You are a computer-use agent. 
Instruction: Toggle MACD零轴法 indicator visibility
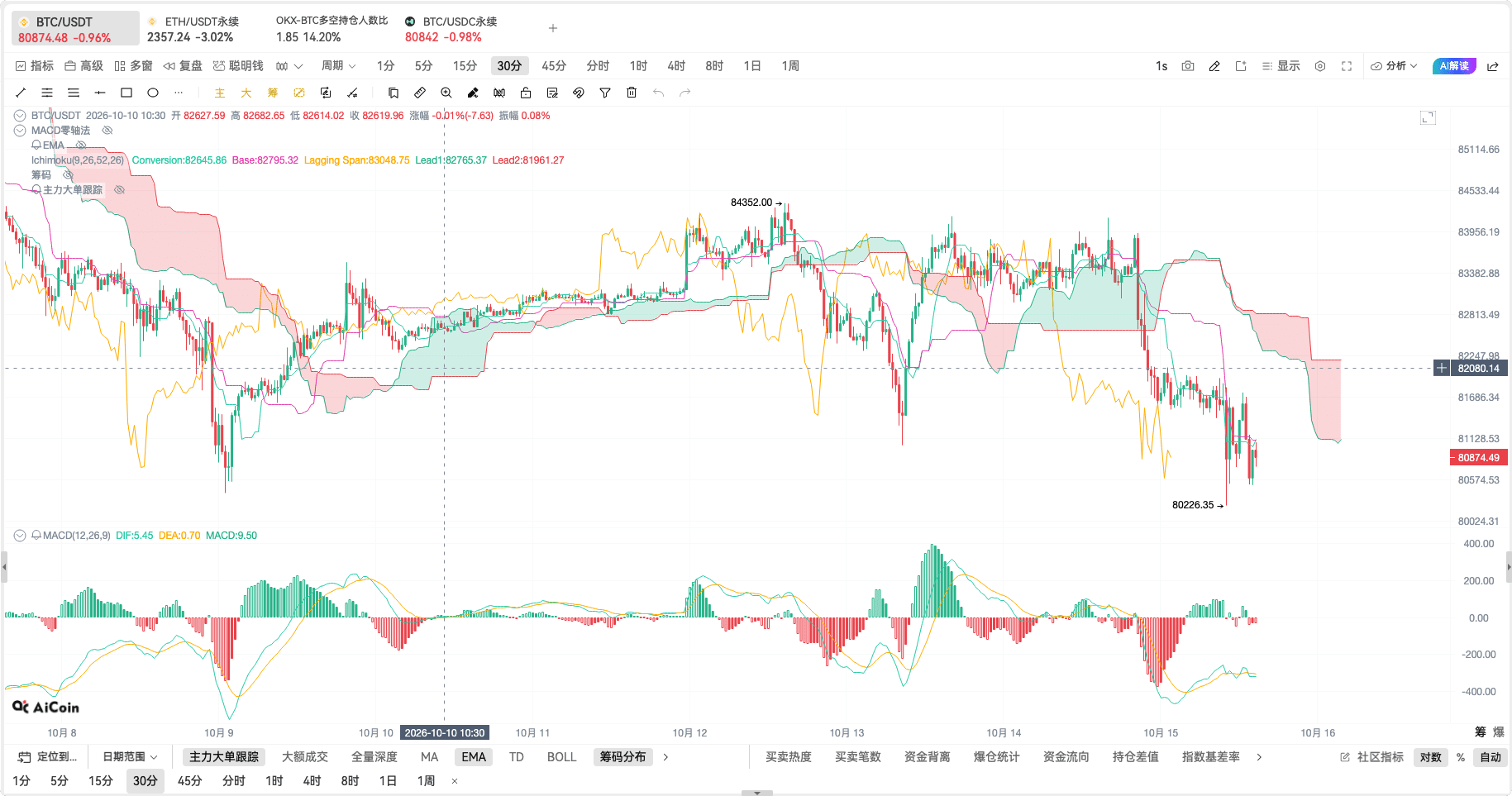(107, 131)
